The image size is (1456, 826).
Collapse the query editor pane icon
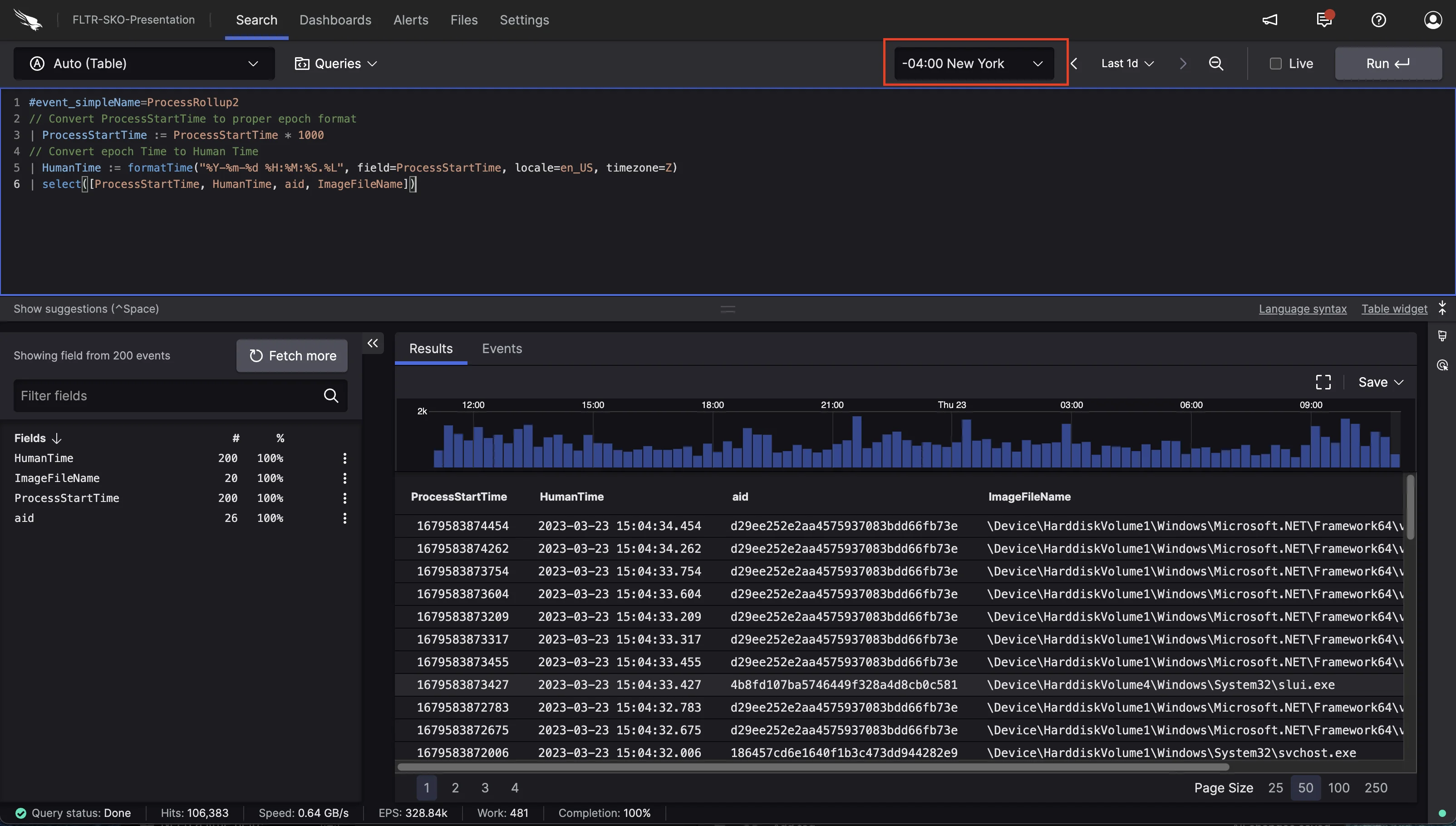click(x=1442, y=309)
